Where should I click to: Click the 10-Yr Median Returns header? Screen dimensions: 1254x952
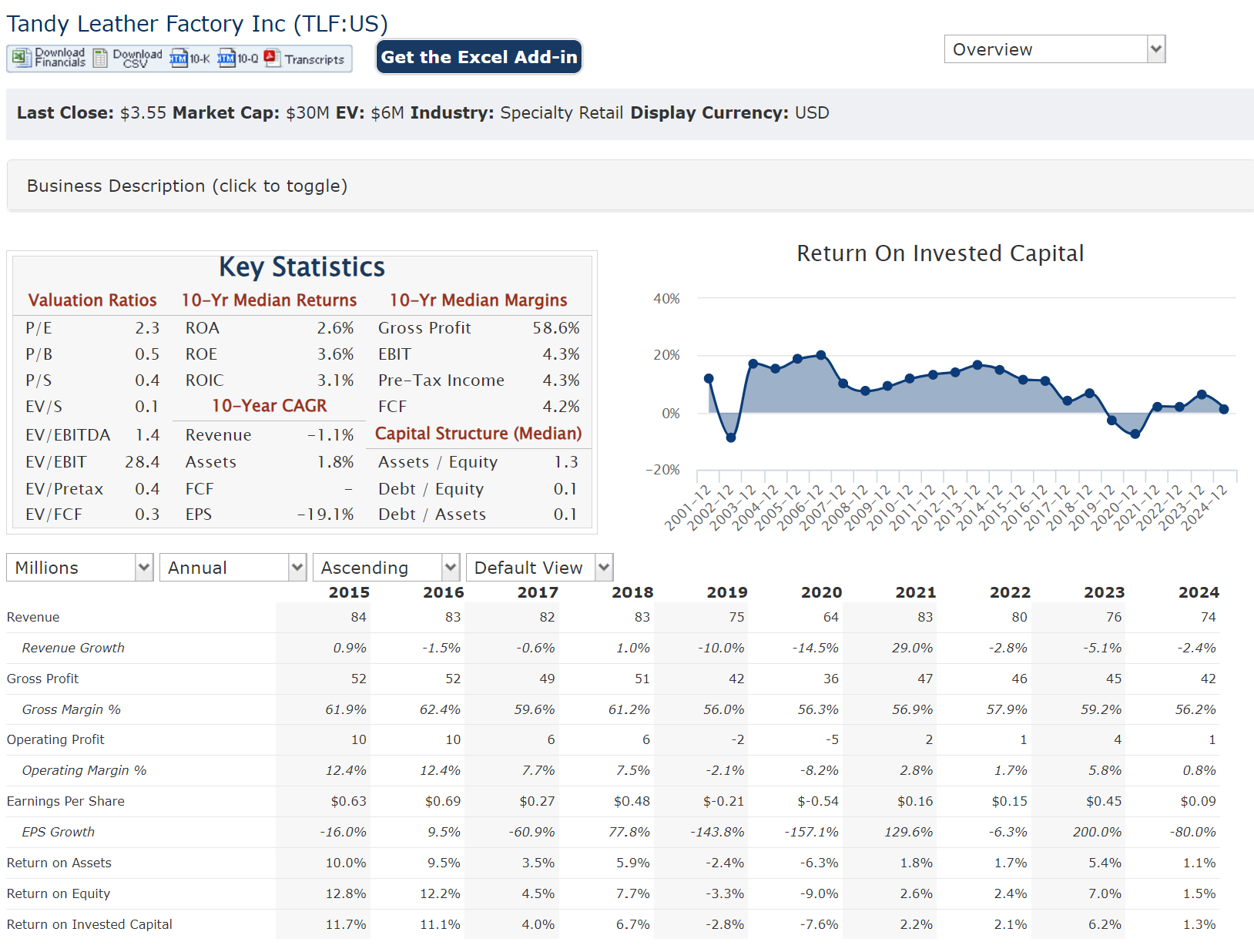(x=269, y=300)
